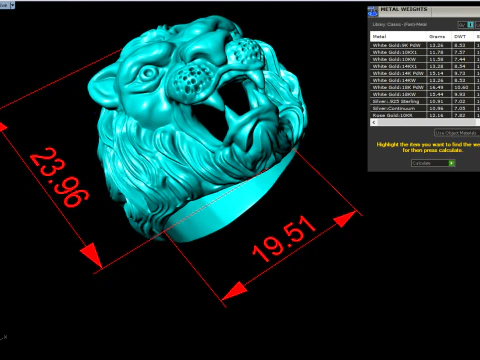Viewport: 480px width, 360px height.
Task: Click the table's scroll-left arrow
Action: (374, 122)
